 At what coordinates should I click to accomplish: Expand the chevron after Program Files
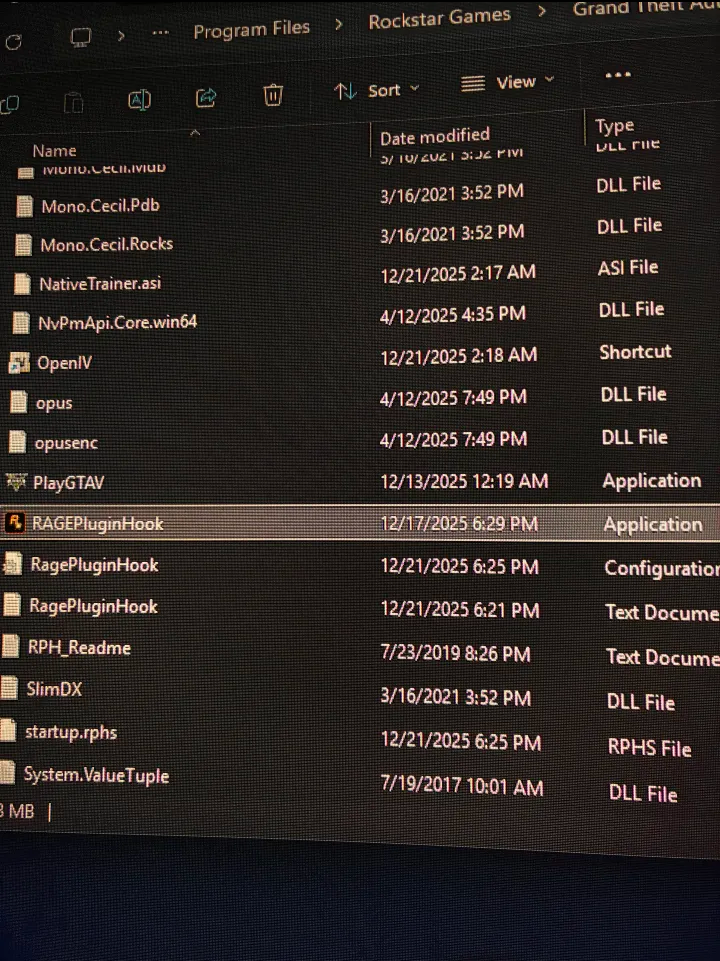[338, 26]
